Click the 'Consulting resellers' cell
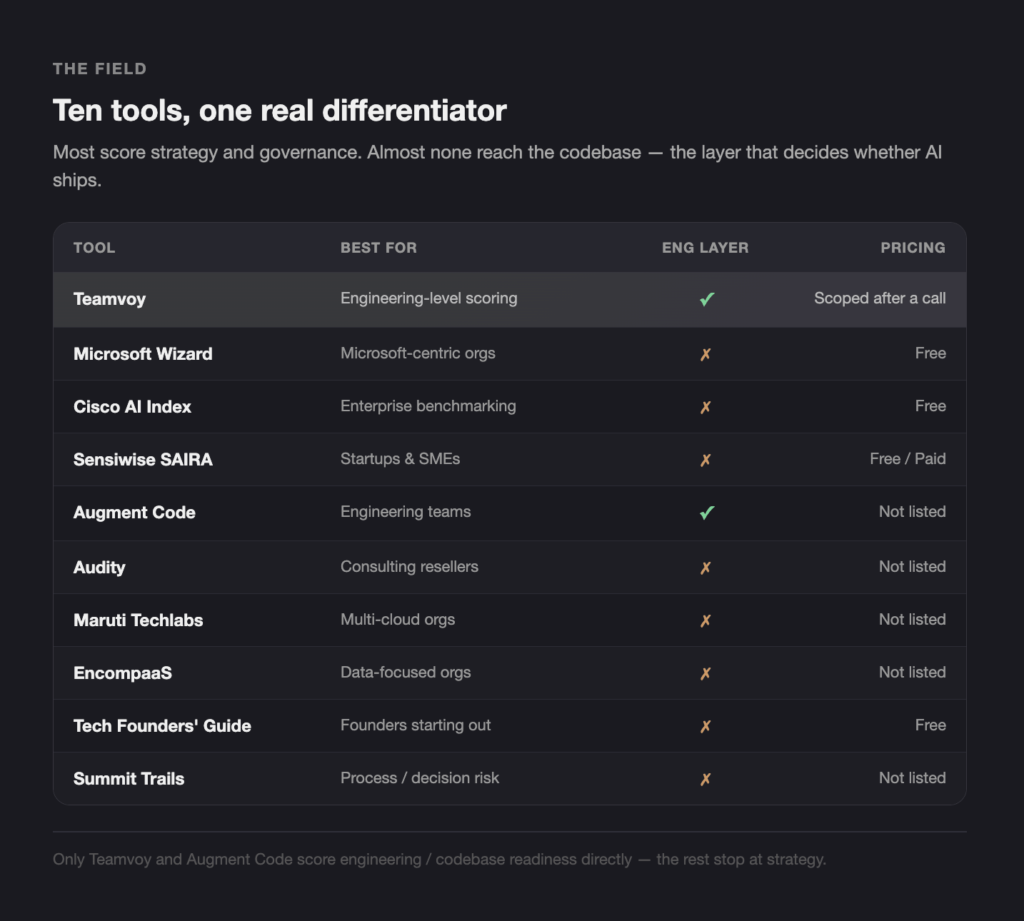The image size is (1024, 921). pos(409,567)
